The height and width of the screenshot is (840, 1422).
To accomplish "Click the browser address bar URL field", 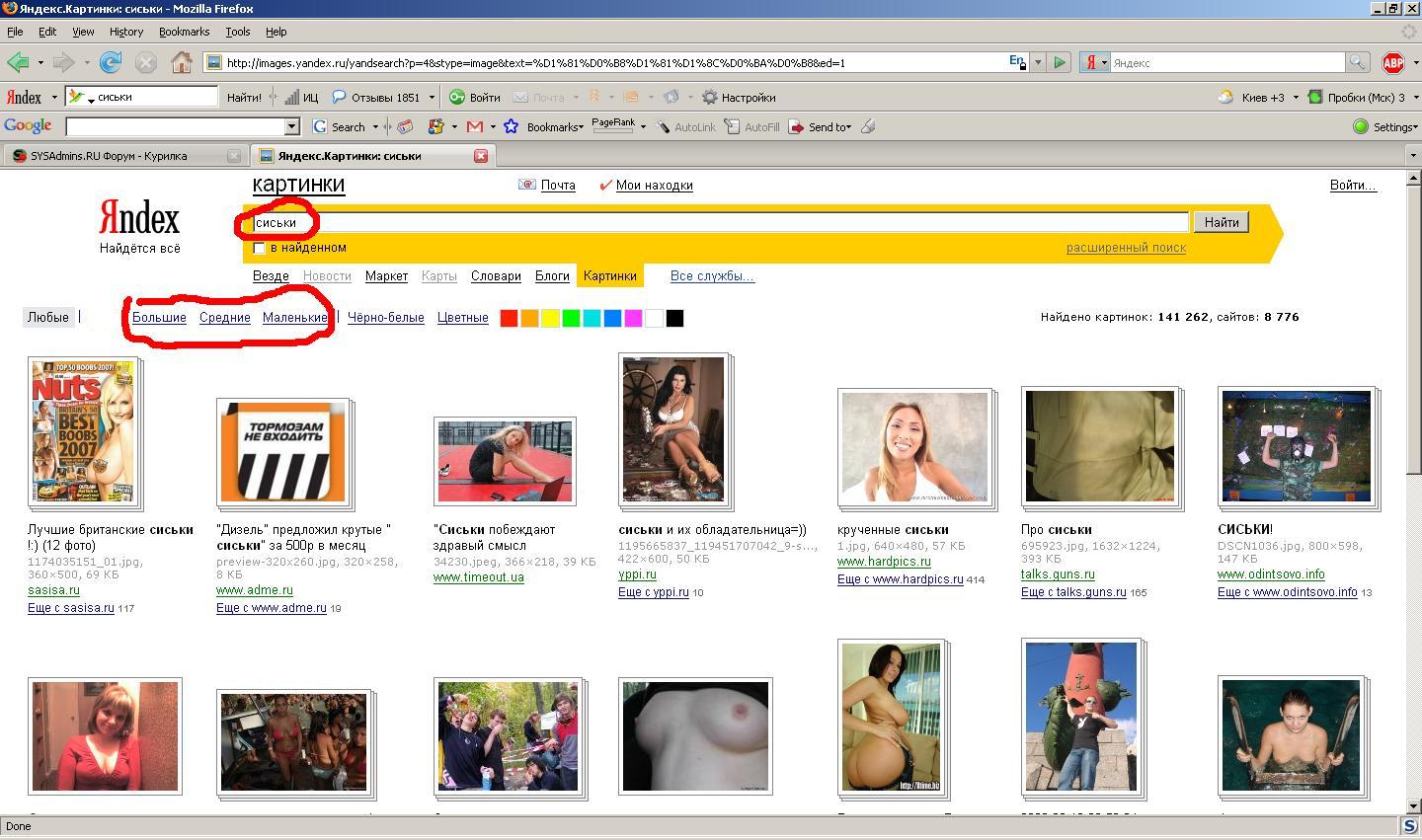I will point(616,62).
